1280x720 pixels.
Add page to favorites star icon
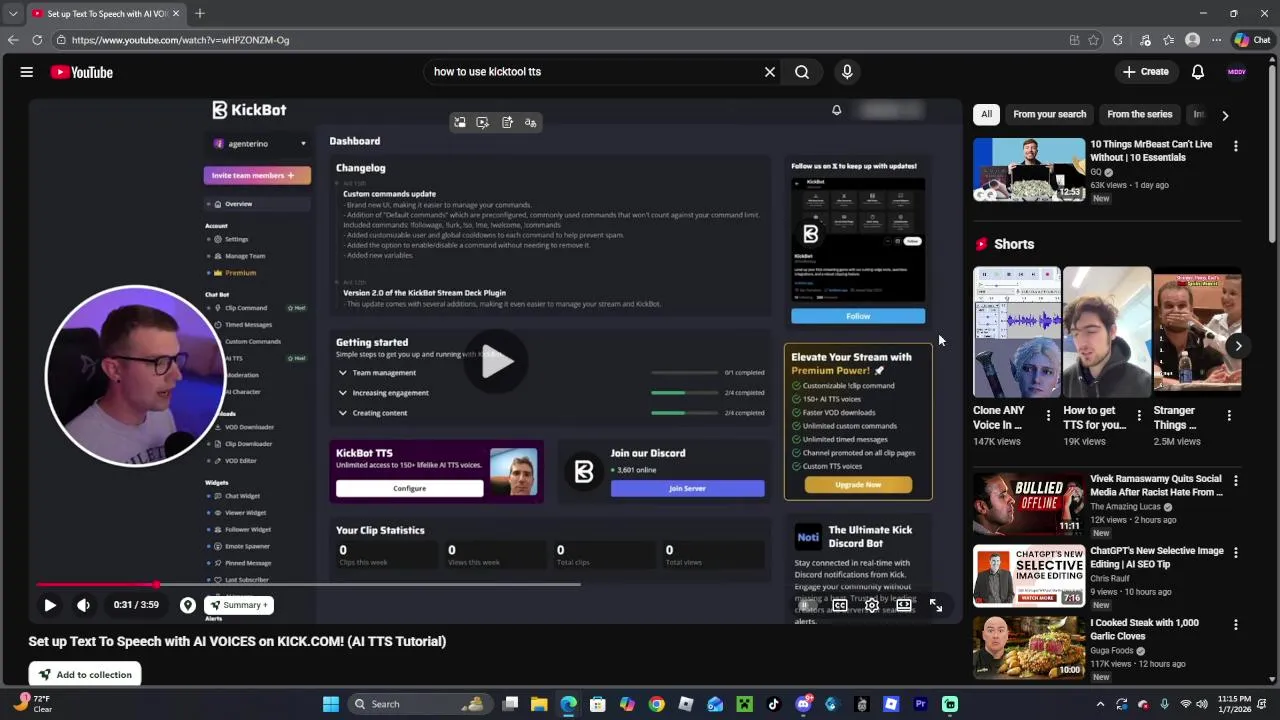point(1093,40)
